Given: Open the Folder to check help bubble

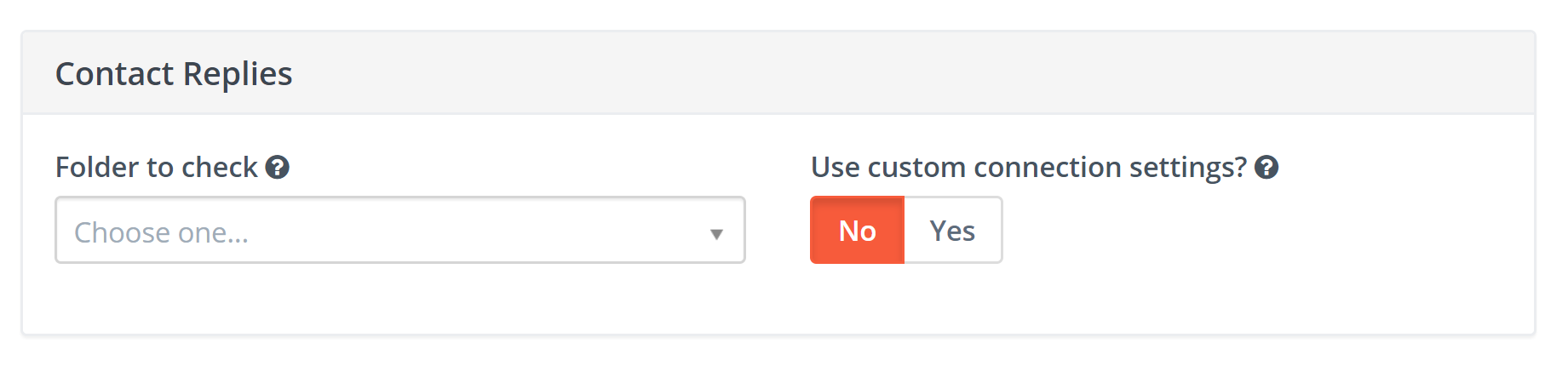Looking at the screenshot, I should (x=277, y=167).
